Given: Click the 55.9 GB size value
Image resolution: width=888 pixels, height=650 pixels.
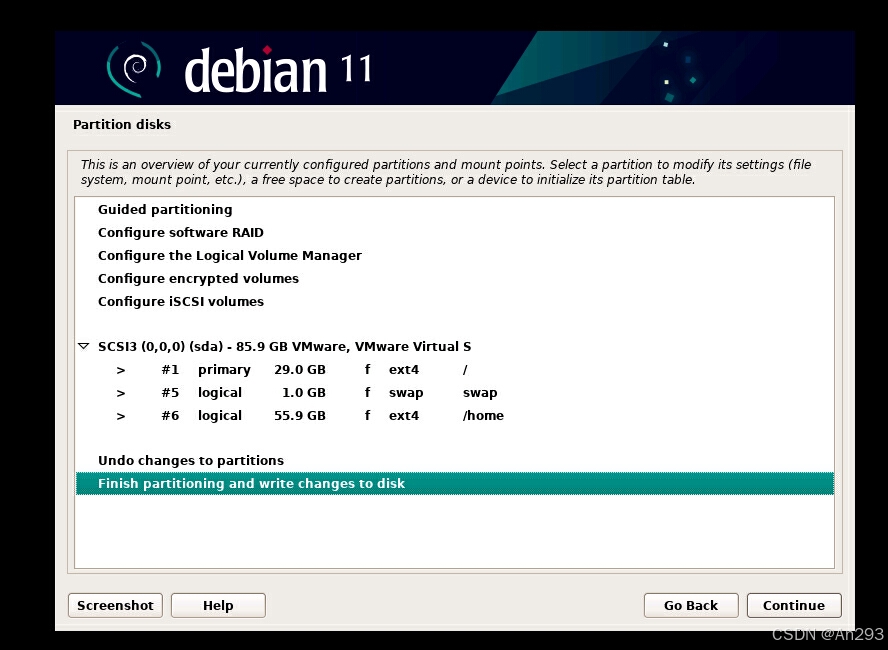Looking at the screenshot, I should point(300,416).
